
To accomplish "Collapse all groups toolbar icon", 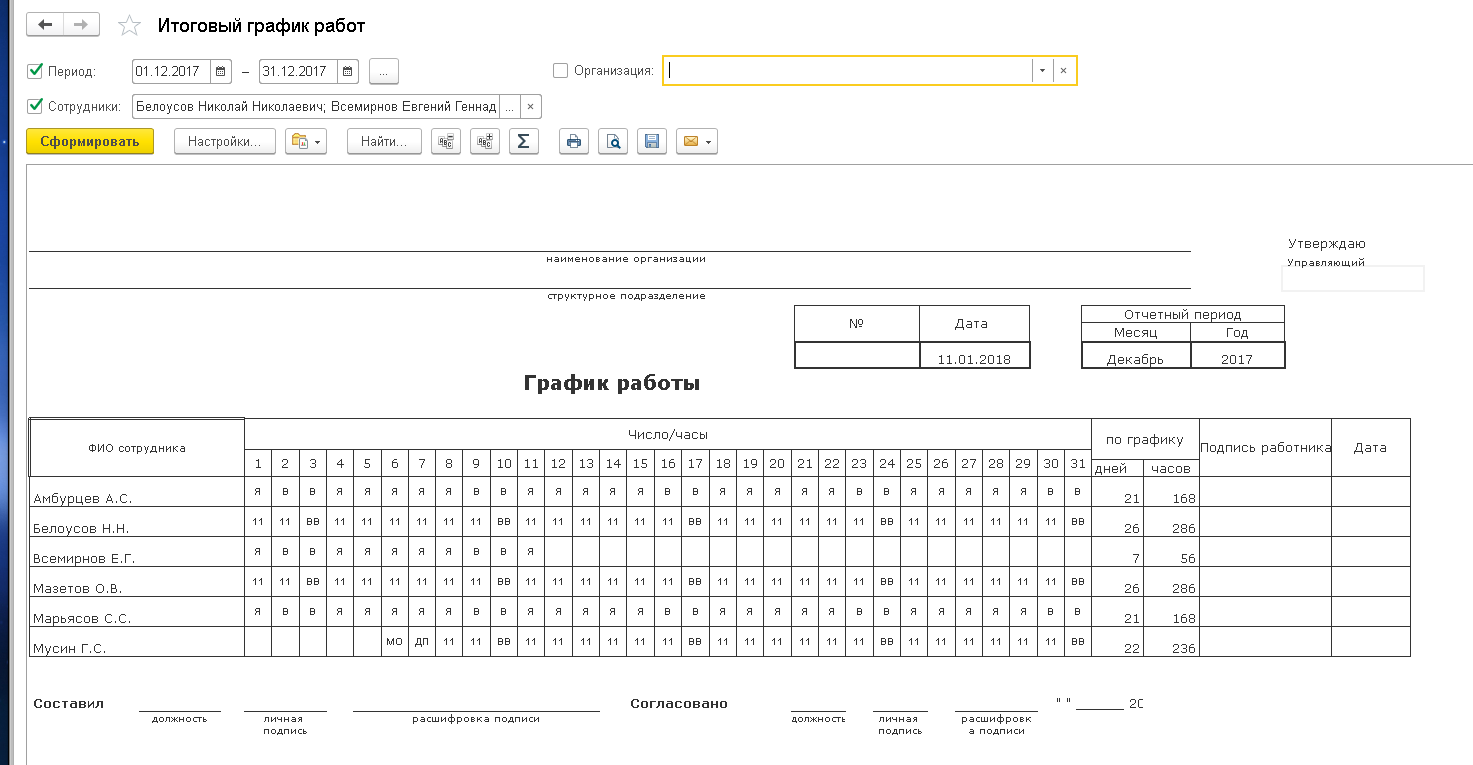I will point(446,142).
